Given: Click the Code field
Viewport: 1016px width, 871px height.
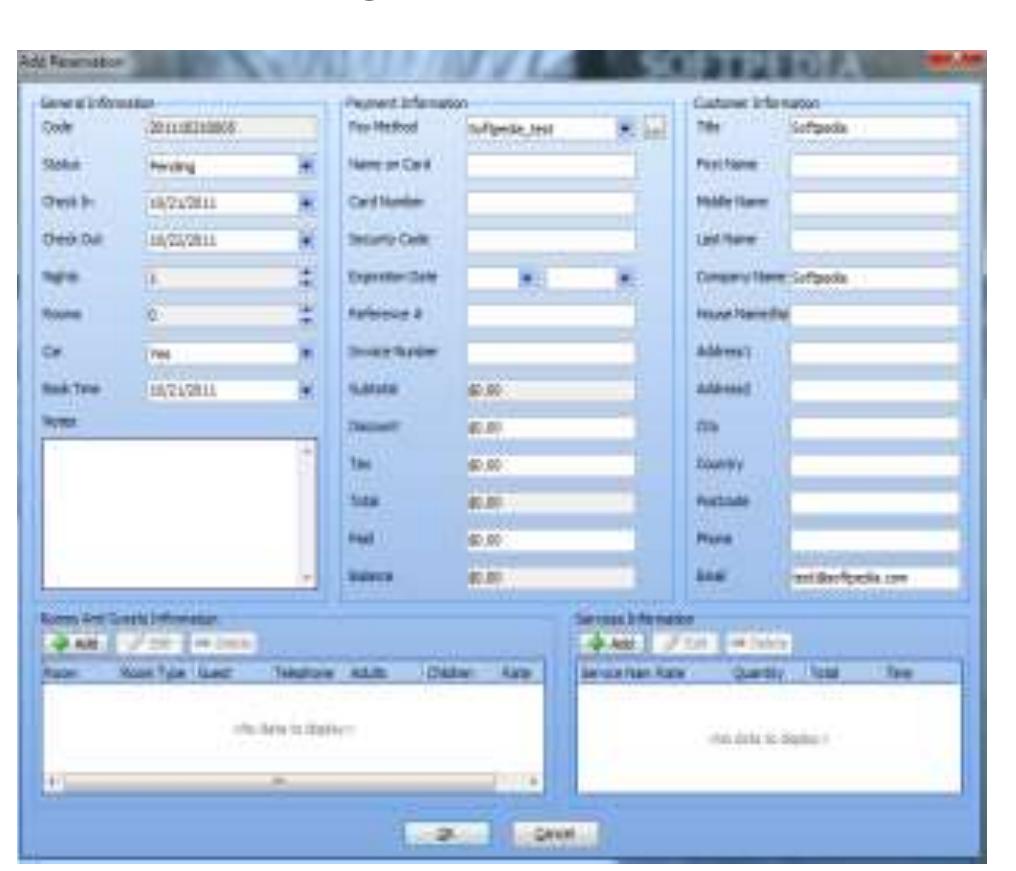Looking at the screenshot, I should [232, 128].
